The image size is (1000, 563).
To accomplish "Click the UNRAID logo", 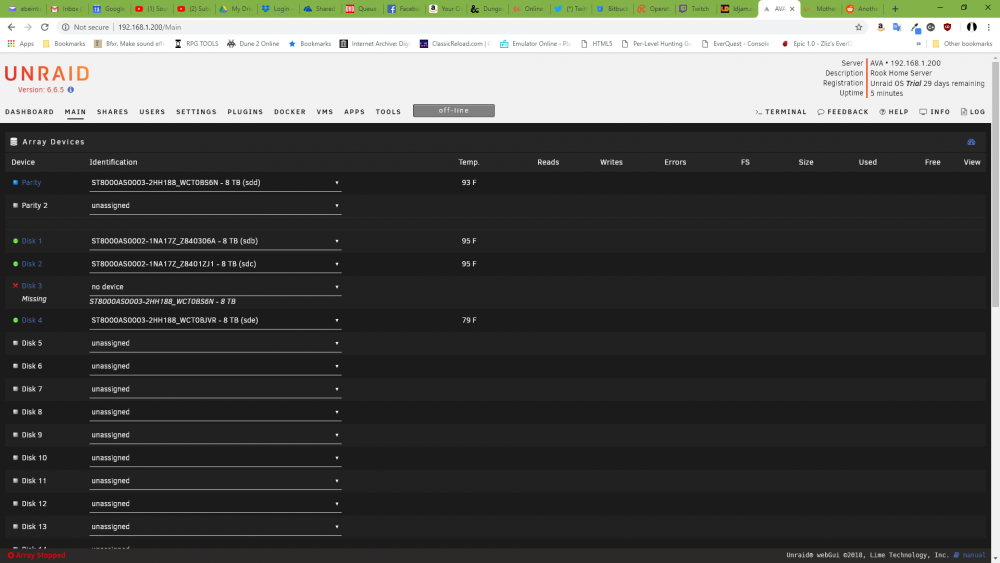I will click(x=47, y=73).
